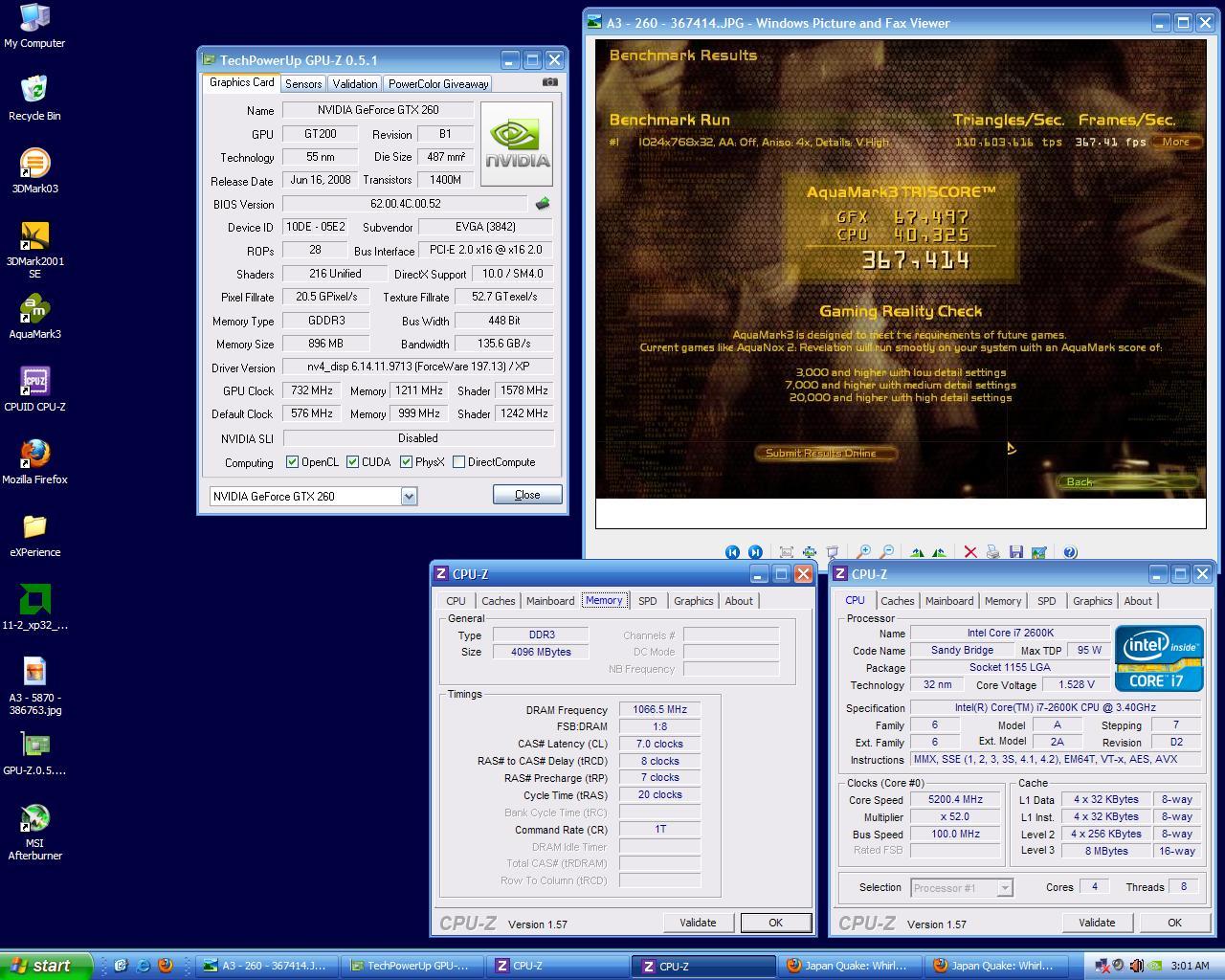This screenshot has width=1225, height=980.
Task: Rotate picture counterclockwise
Action: (939, 552)
